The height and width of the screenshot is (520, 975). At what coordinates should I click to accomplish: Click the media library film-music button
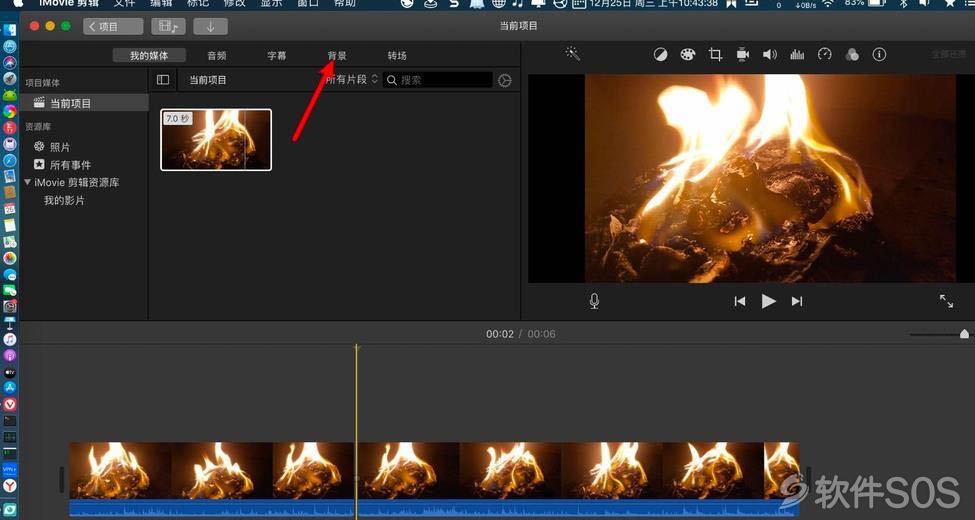(x=168, y=26)
